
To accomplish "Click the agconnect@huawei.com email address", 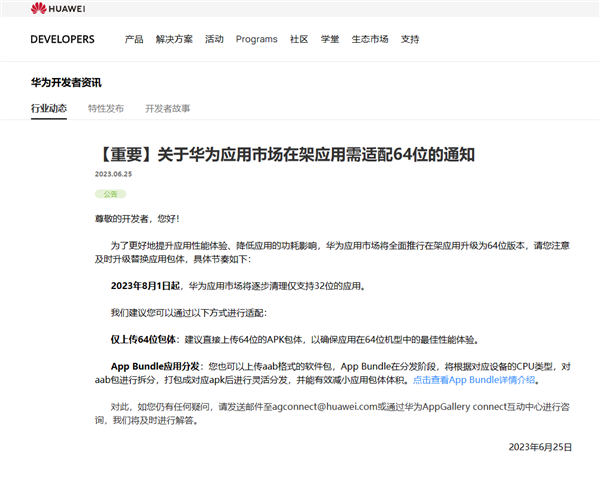I will coord(324,407).
